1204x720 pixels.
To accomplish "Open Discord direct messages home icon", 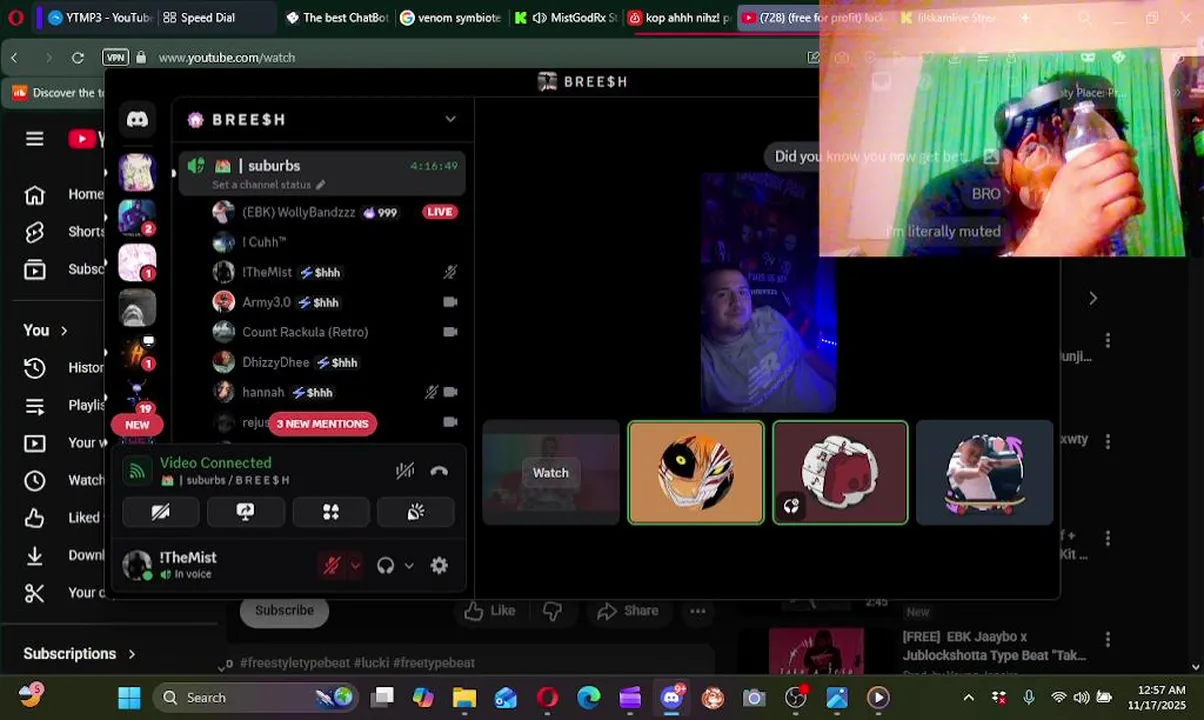I will point(137,119).
